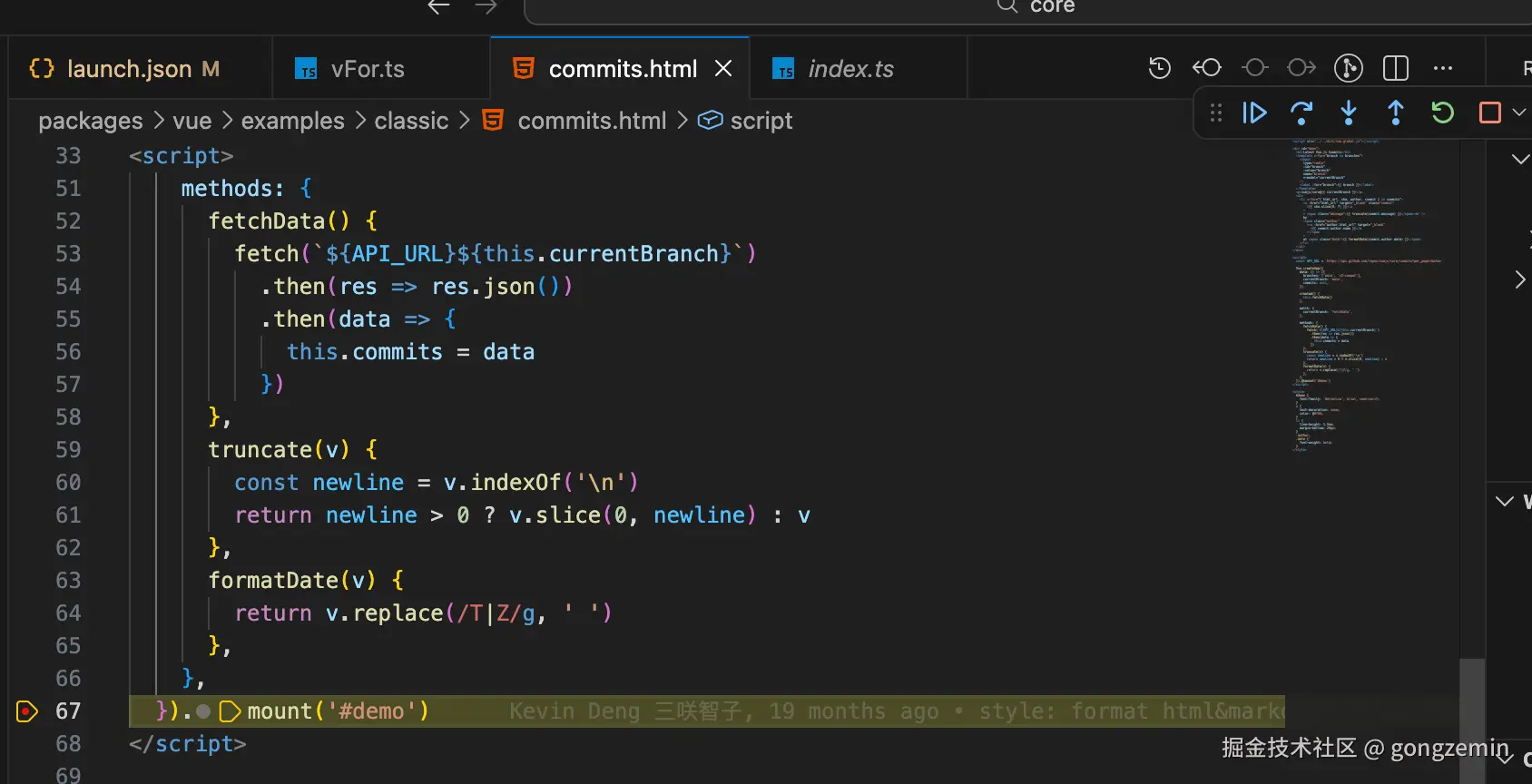This screenshot has height=784, width=1532.
Task: Step over with the debug toolbar
Action: tap(1301, 113)
